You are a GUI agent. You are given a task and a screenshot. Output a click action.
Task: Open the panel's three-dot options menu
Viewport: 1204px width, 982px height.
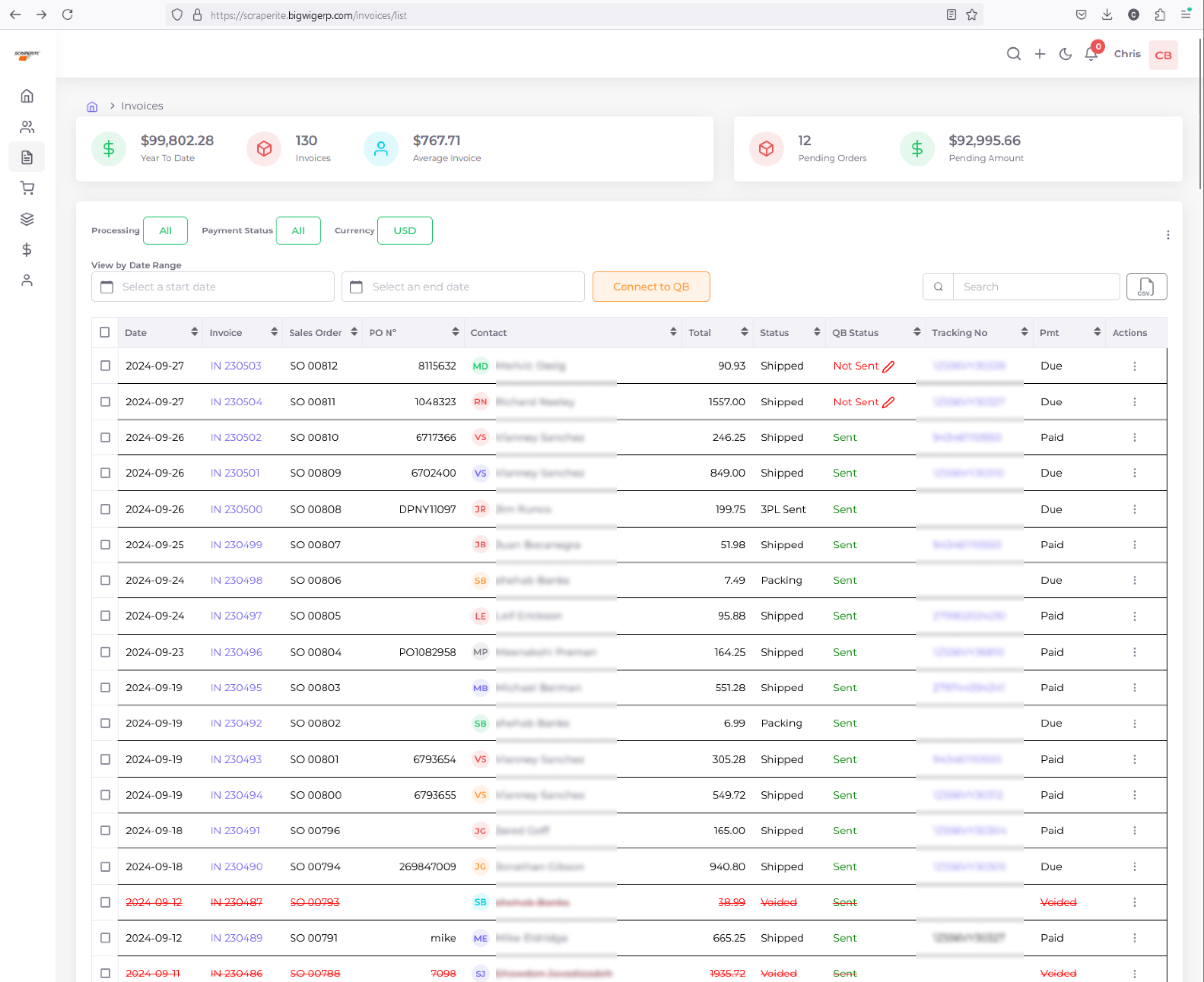(1168, 235)
